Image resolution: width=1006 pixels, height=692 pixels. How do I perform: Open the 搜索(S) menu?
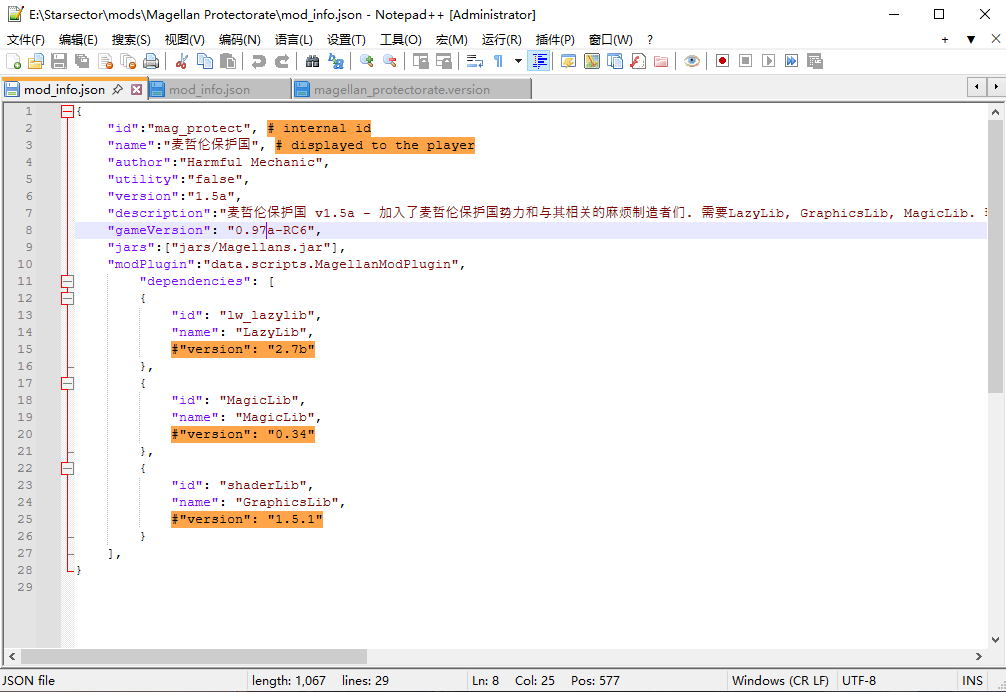[x=131, y=40]
